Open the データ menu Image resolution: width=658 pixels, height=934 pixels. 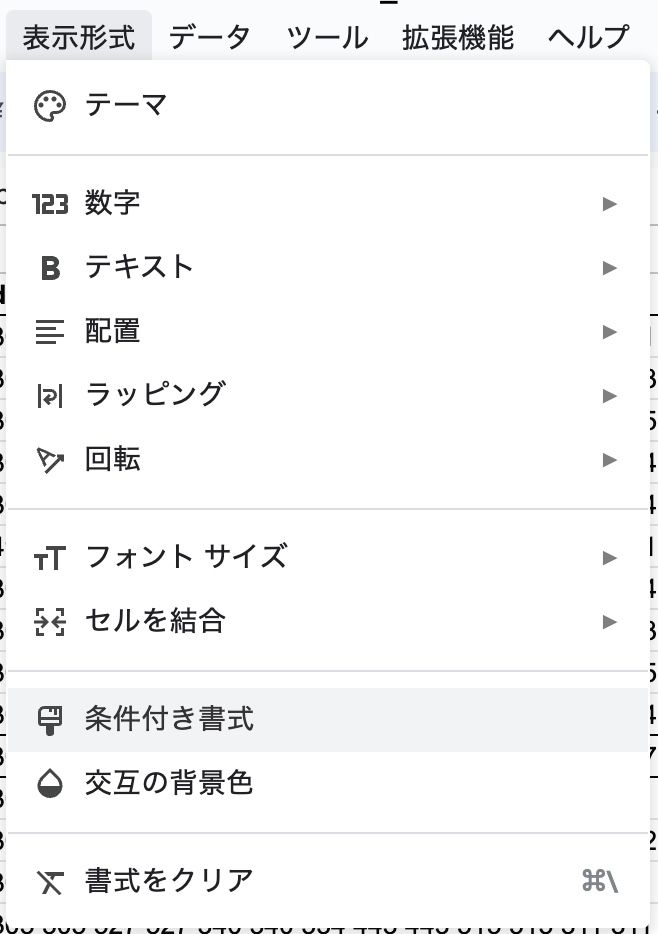[209, 38]
